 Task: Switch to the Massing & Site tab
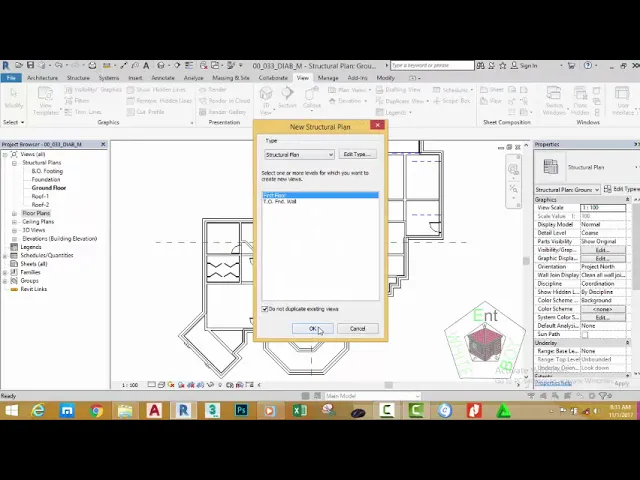[231, 78]
